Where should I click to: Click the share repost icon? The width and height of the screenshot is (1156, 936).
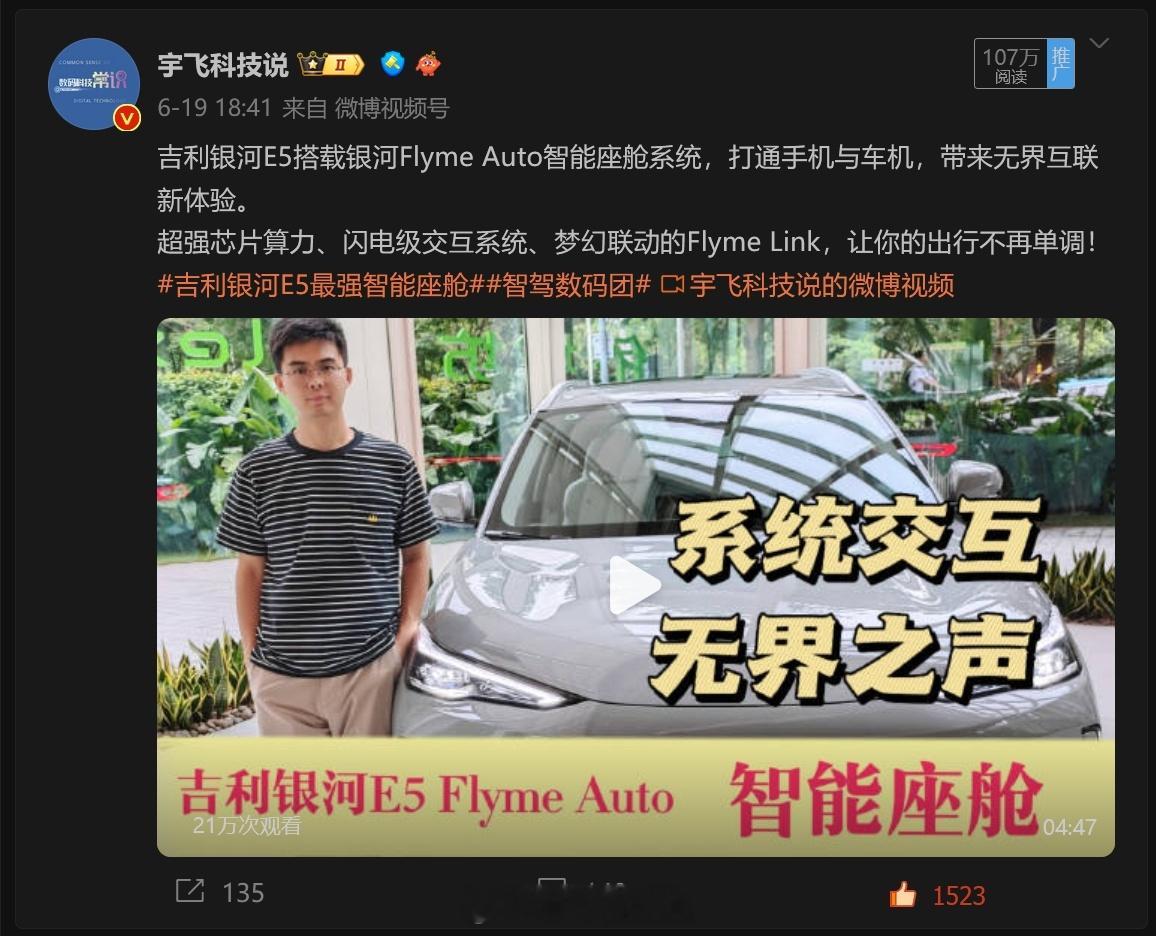point(189,891)
